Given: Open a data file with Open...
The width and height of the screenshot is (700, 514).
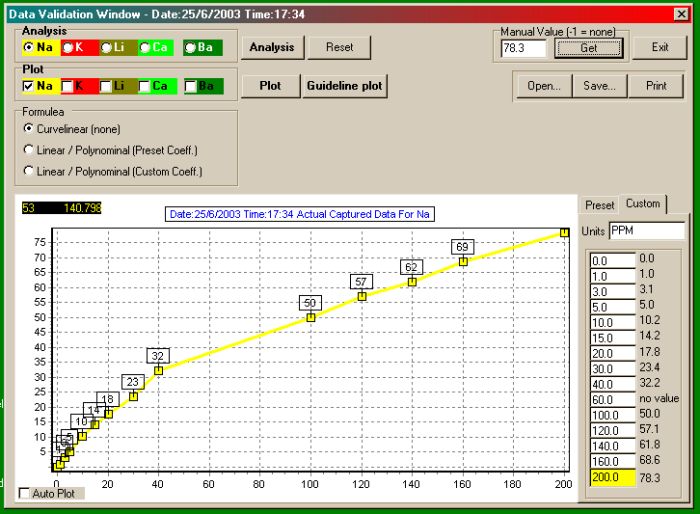Looking at the screenshot, I should (x=544, y=86).
